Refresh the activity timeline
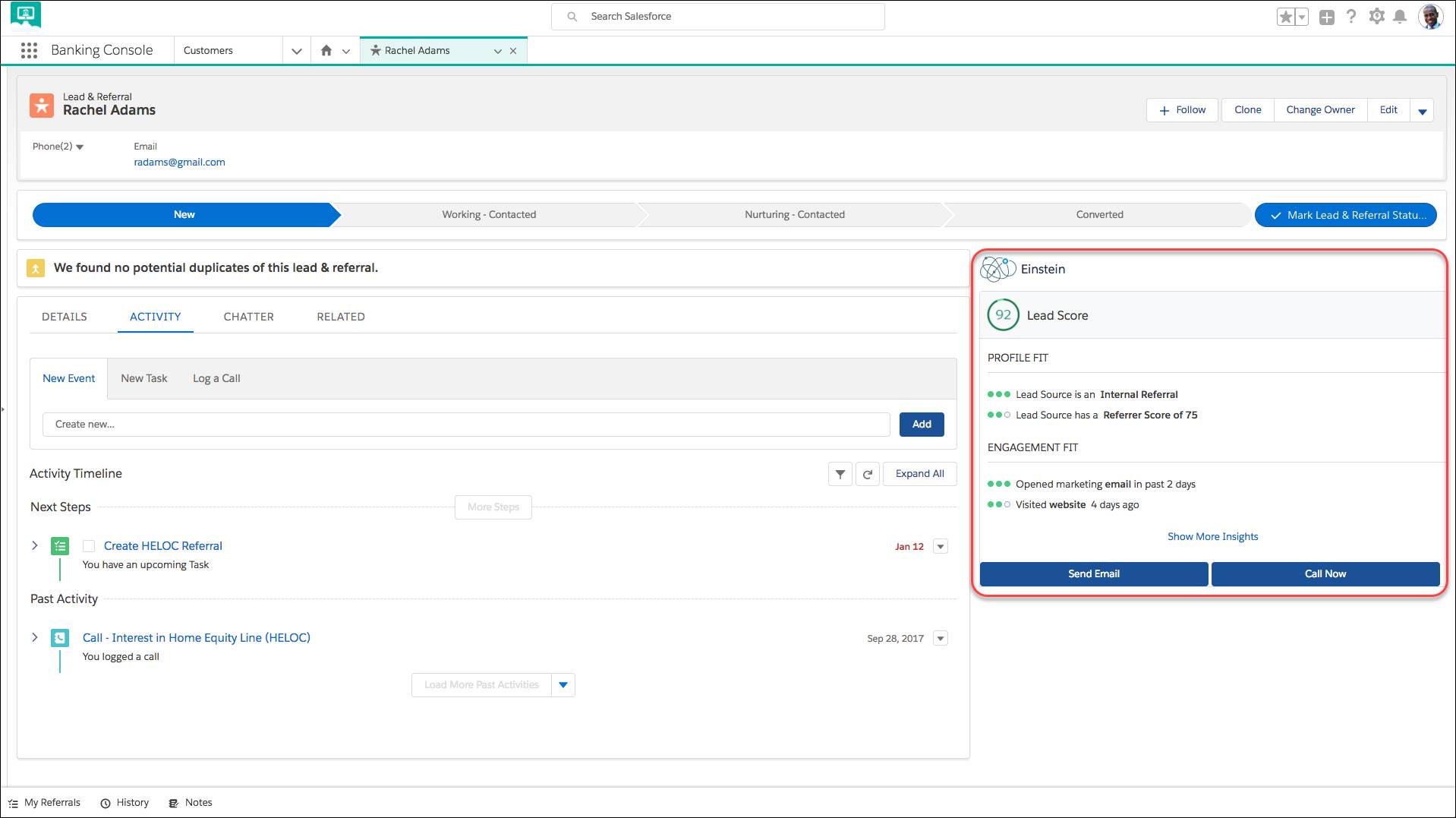 [x=868, y=474]
